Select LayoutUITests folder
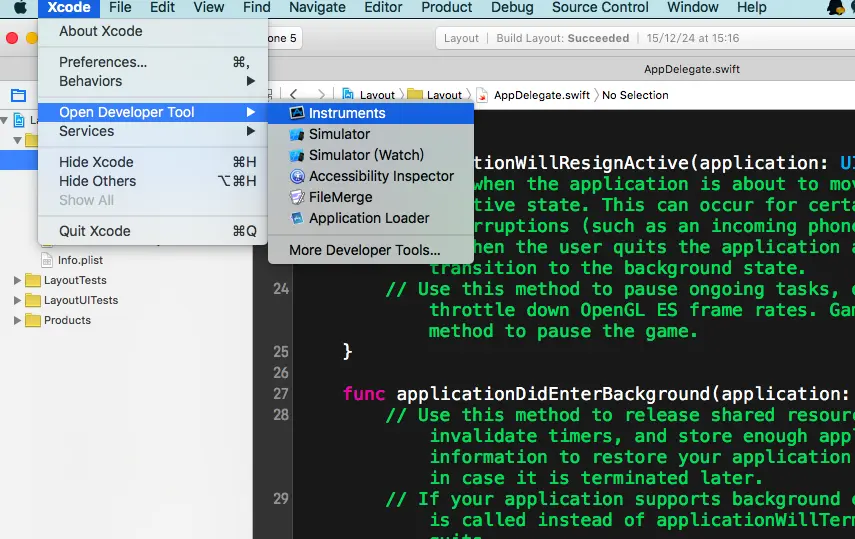The height and width of the screenshot is (539, 855). [x=81, y=300]
